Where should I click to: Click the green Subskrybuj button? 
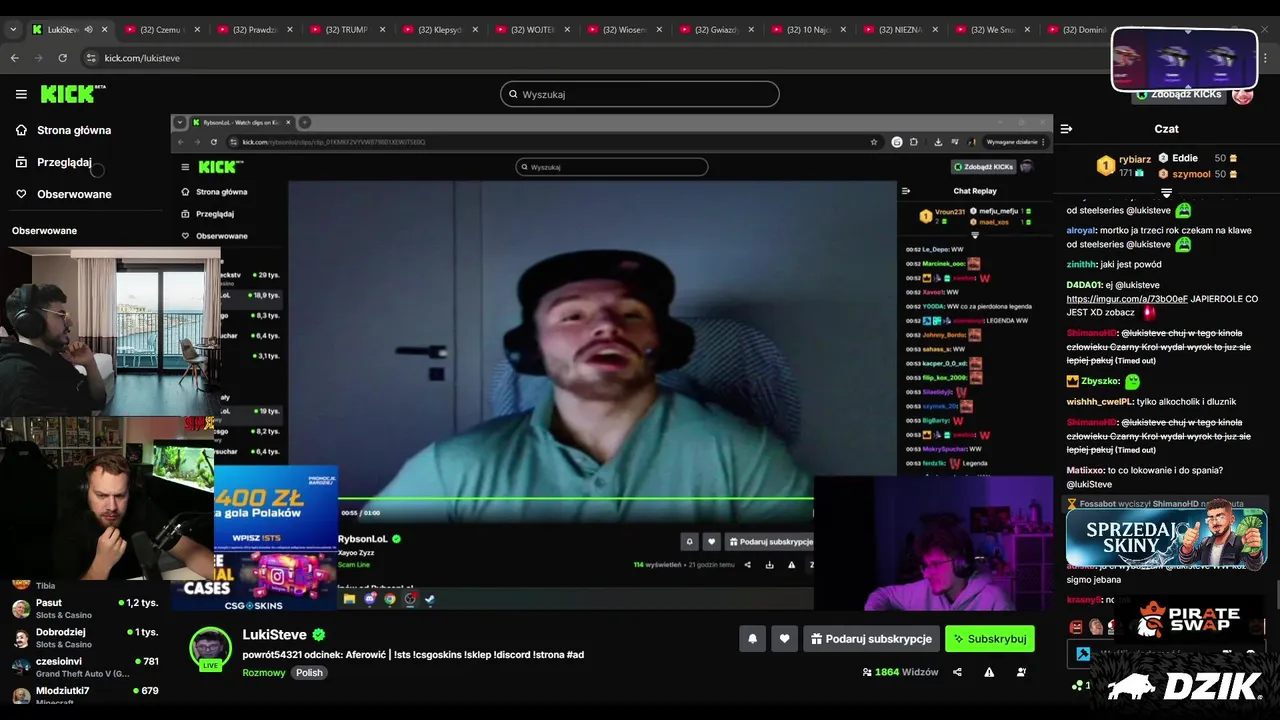pyautogui.click(x=990, y=639)
